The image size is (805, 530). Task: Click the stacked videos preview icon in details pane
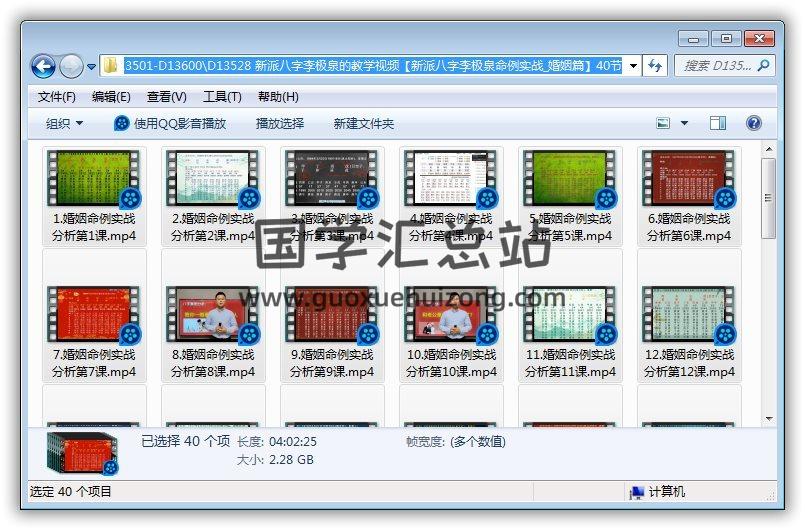coord(82,452)
